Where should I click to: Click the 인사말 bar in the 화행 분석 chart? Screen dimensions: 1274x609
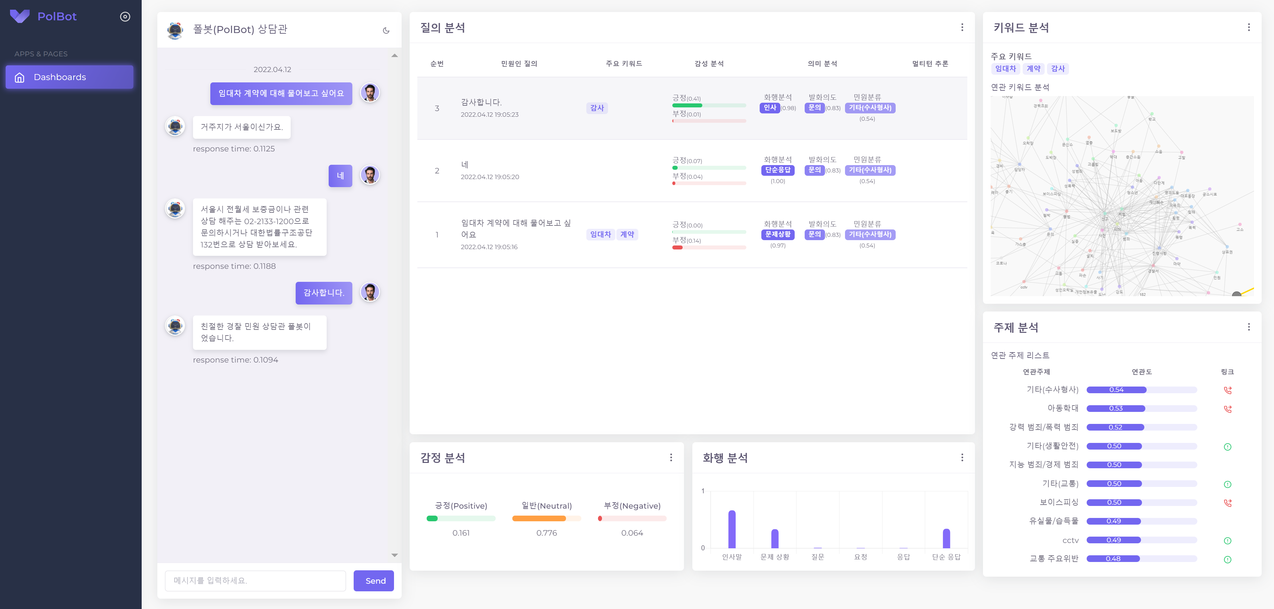(732, 529)
